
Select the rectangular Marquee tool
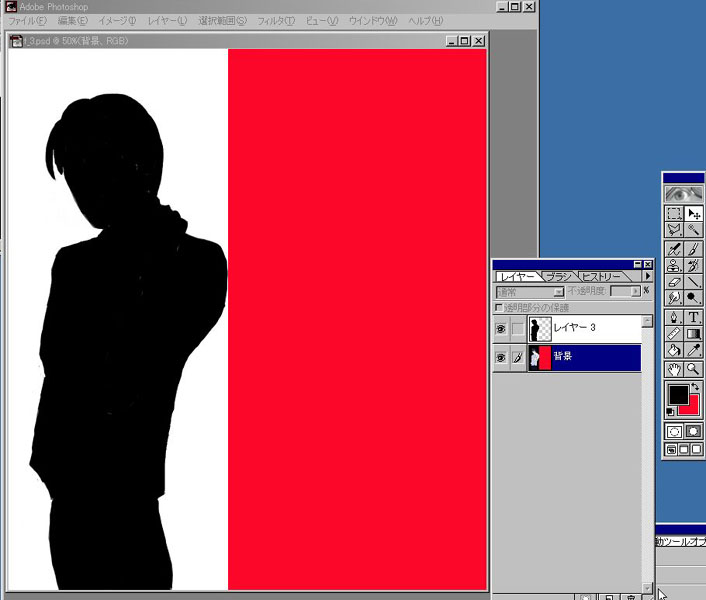tap(675, 213)
